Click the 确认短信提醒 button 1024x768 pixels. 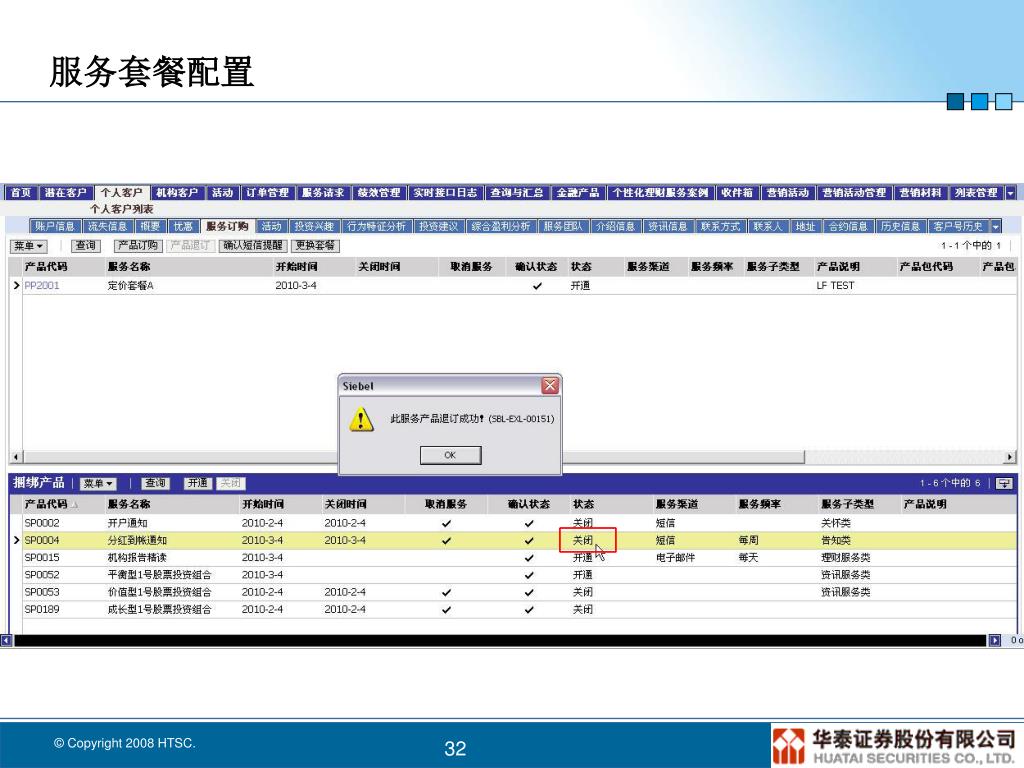(x=253, y=246)
